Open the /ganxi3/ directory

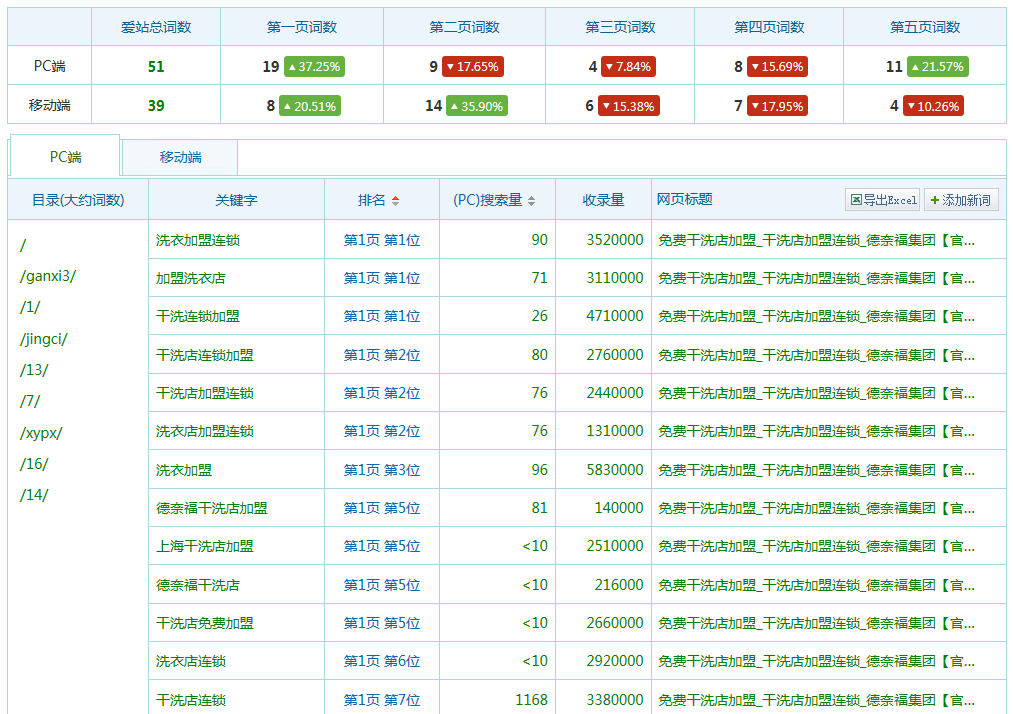coord(47,276)
